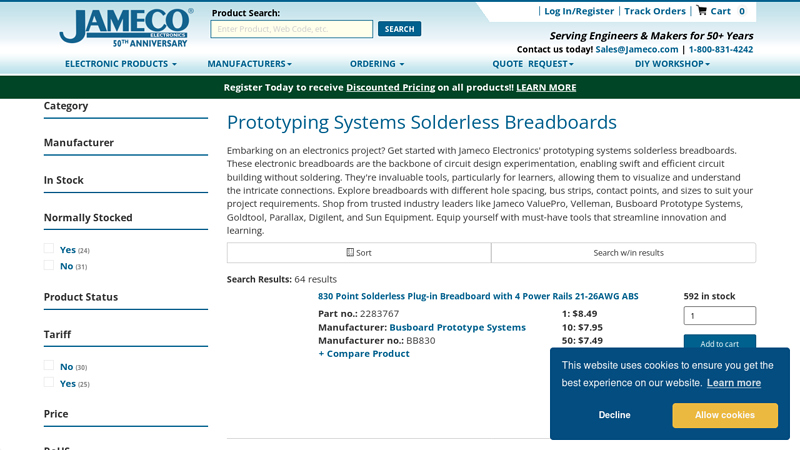Click the 1-800-831-4242 phone link
The image size is (800, 450).
tap(720, 49)
